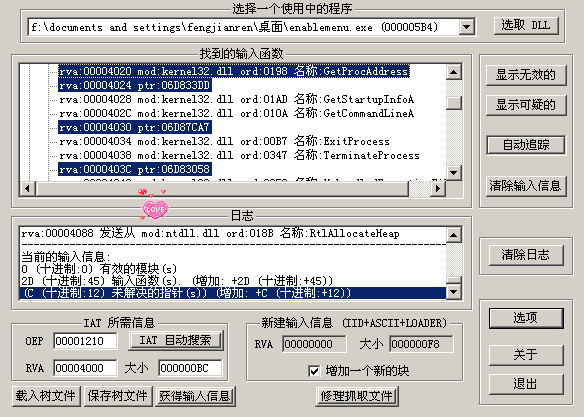Open 选项 options button
Viewport: 584px width, 417px height.
pyautogui.click(x=526, y=318)
